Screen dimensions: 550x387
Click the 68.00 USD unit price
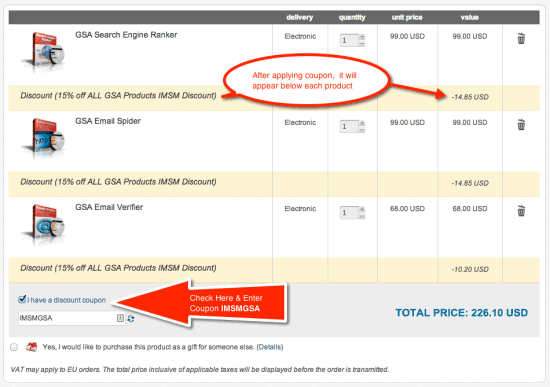pos(407,209)
